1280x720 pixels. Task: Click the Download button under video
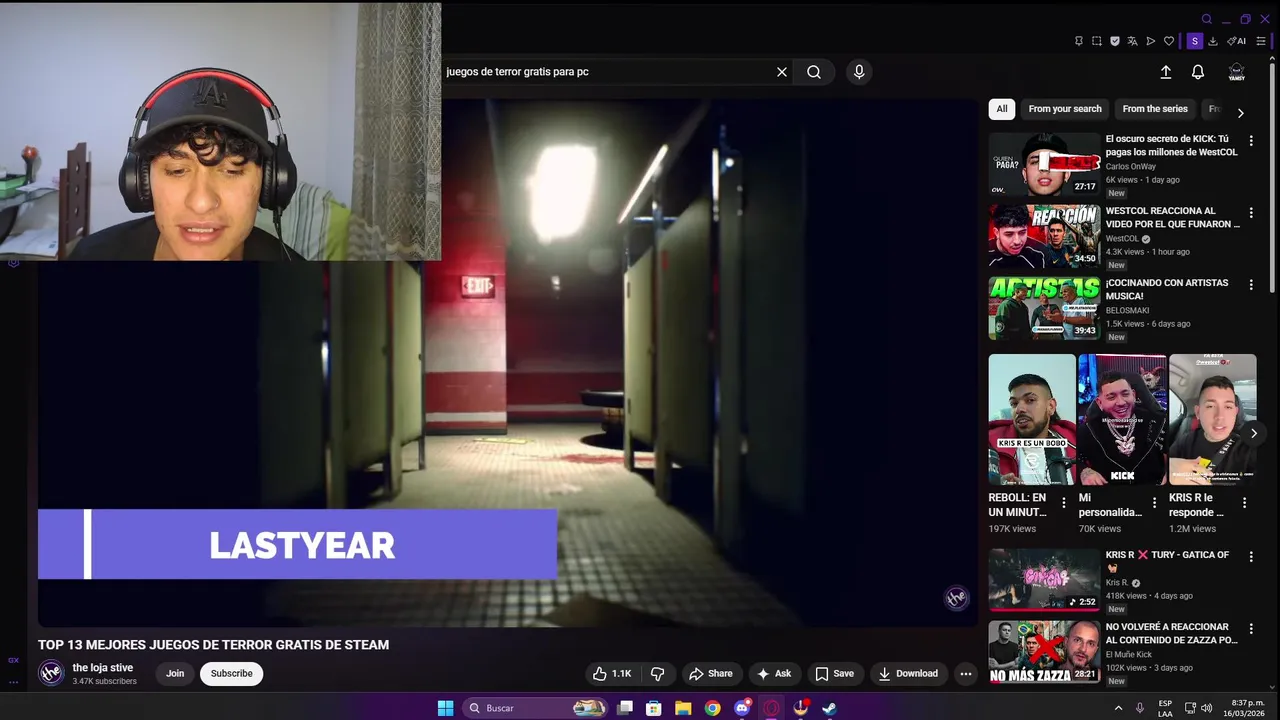(x=908, y=674)
